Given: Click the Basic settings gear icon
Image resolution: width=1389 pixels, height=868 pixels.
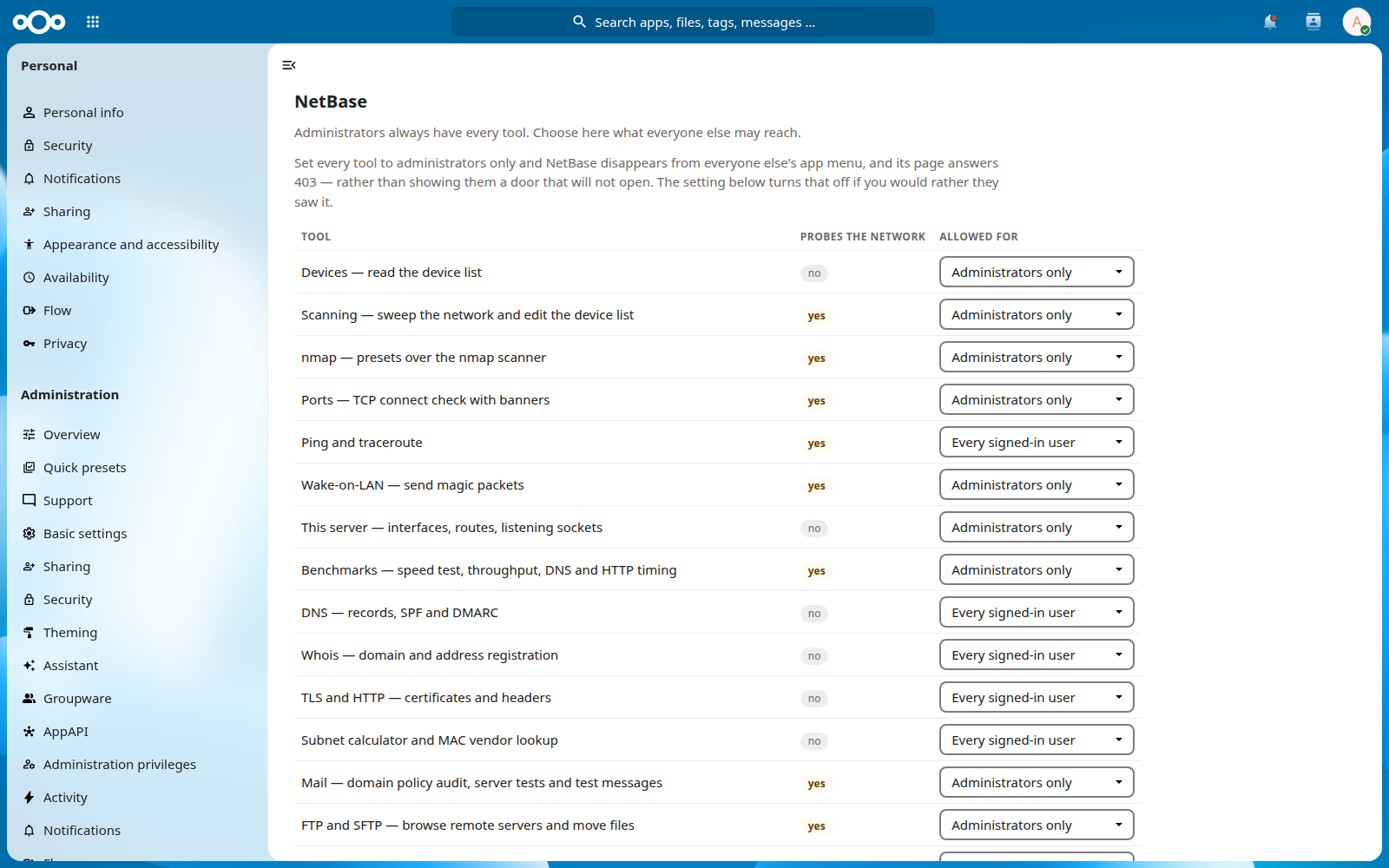Looking at the screenshot, I should 30,534.
